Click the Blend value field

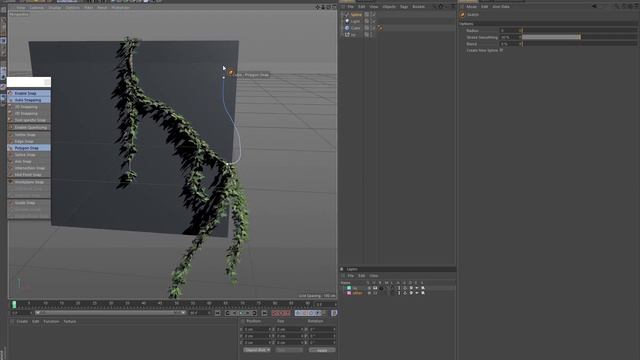pyautogui.click(x=511, y=44)
